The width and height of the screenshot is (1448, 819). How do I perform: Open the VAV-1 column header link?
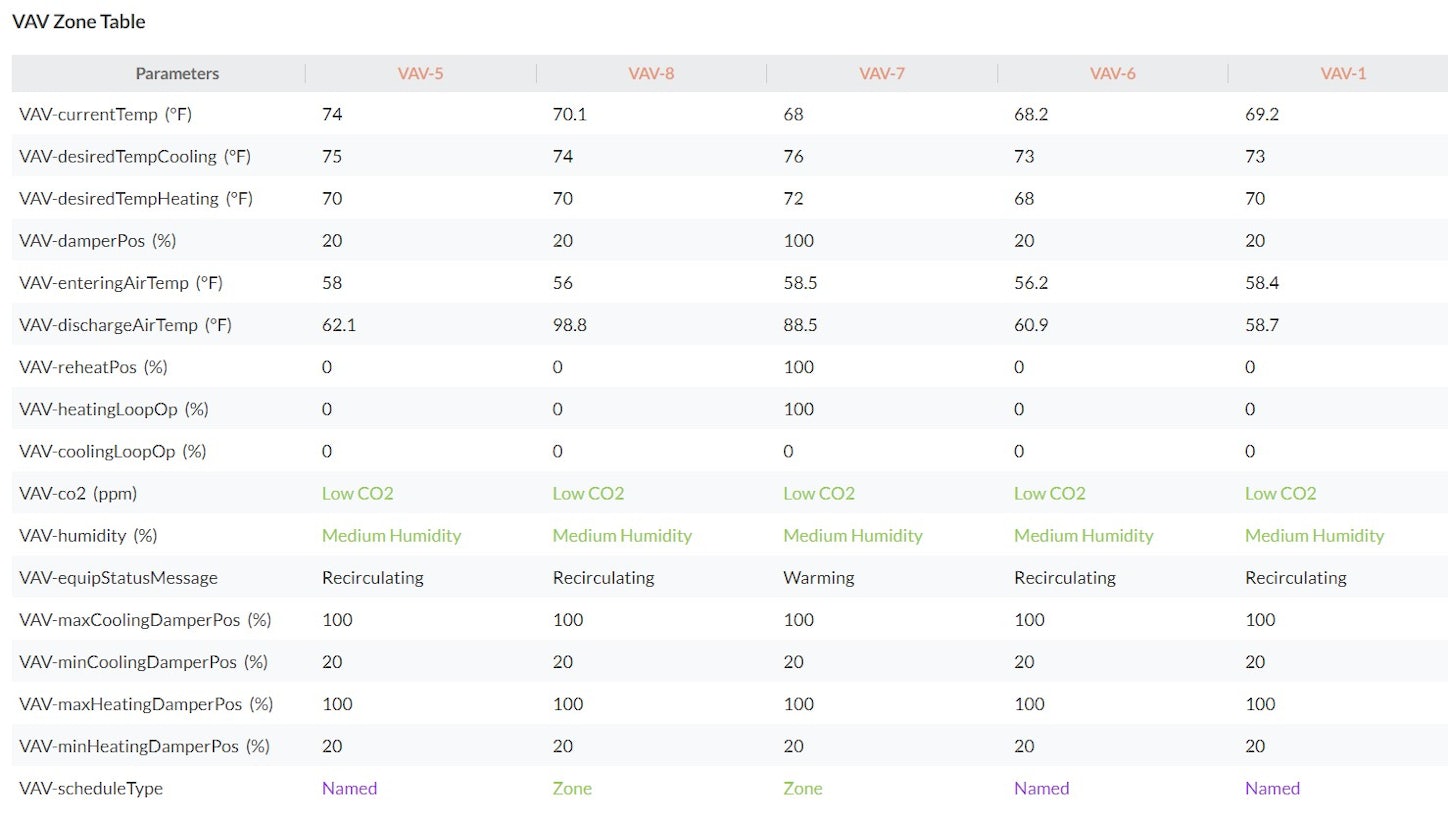[1343, 73]
